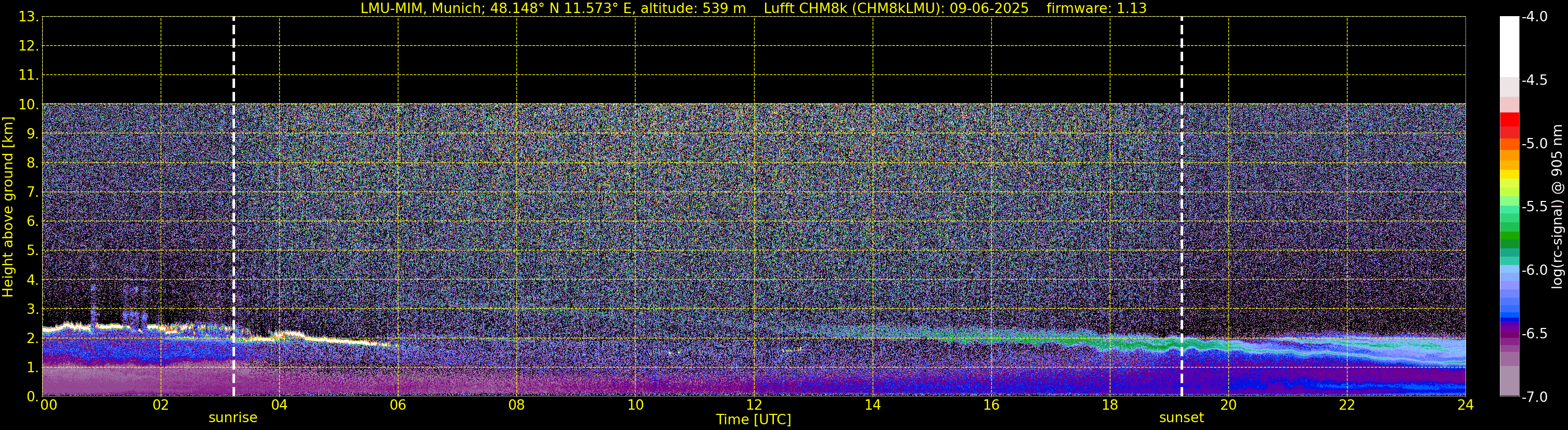This screenshot has height=430, width=1568.
Task: Click the '11.' height axis tick label
Action: 29,75
